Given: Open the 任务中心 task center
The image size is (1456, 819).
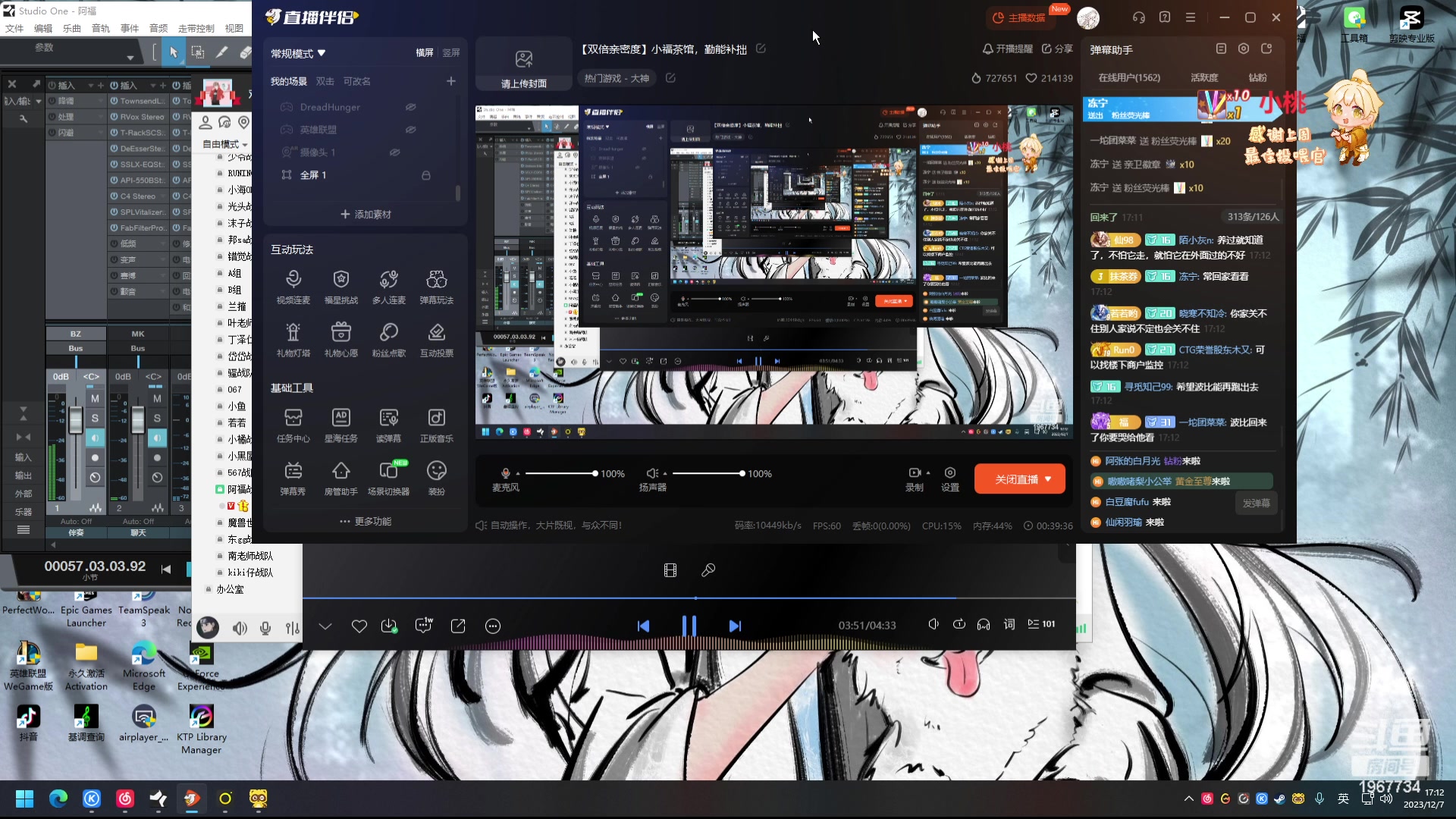Looking at the screenshot, I should (x=293, y=425).
